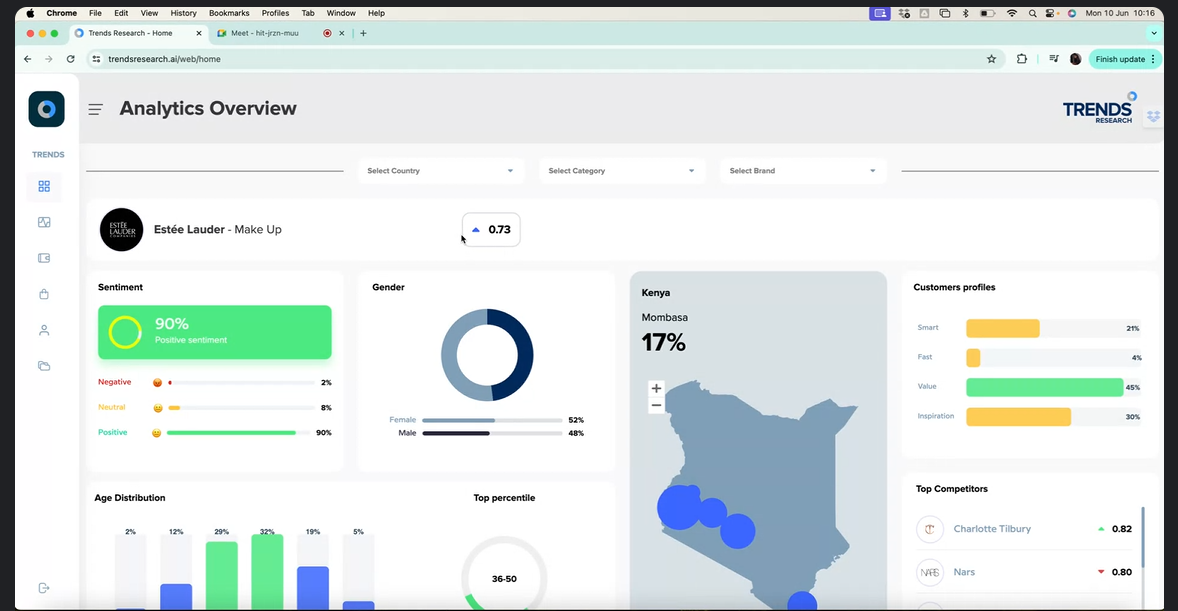The height and width of the screenshot is (611, 1178).
Task: Expand the Select Brand dropdown
Action: 803,171
